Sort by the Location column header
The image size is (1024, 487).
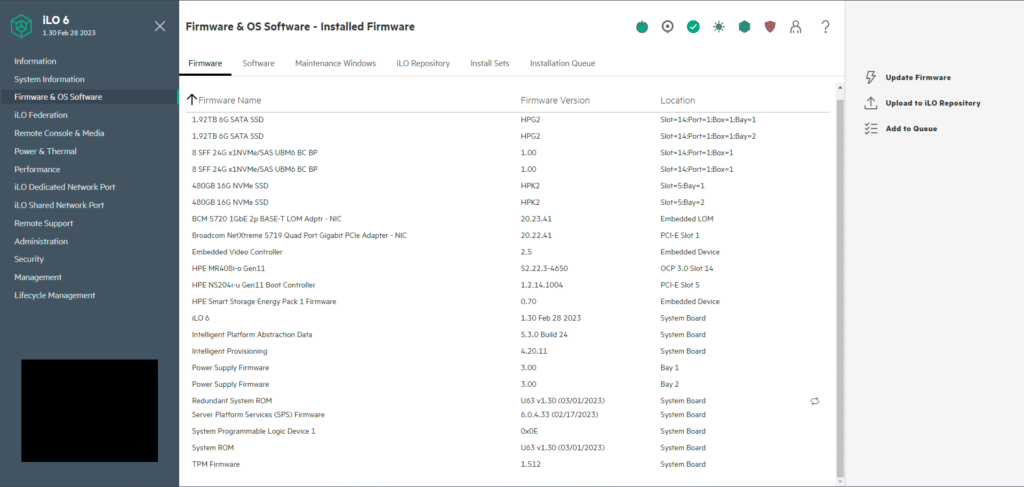pyautogui.click(x=677, y=101)
